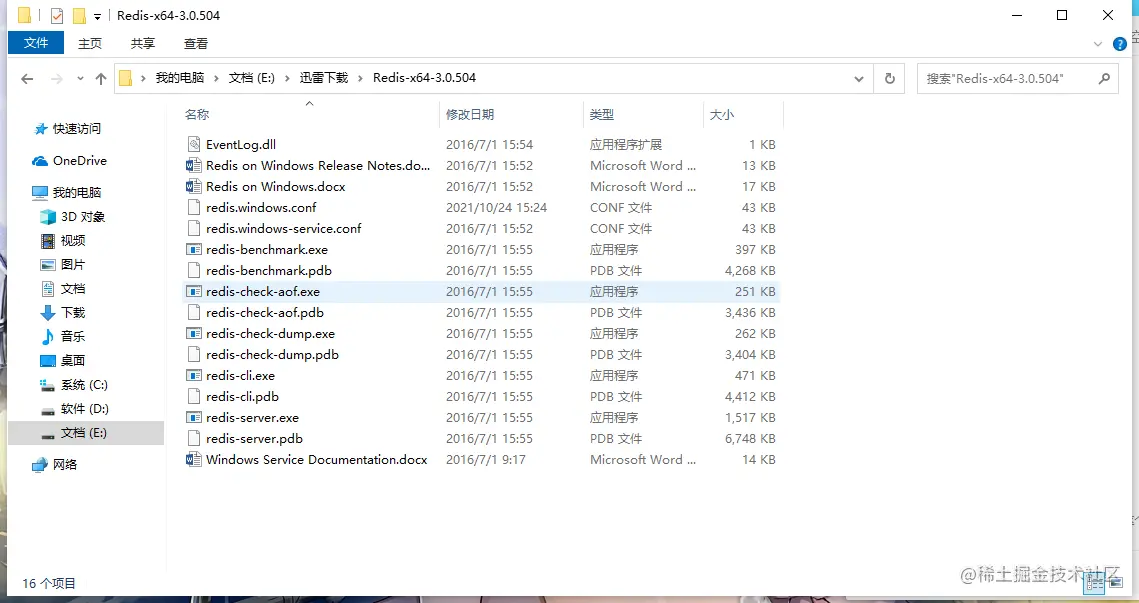Open 下载 folder in the sidebar
1139x603 pixels.
[63, 312]
